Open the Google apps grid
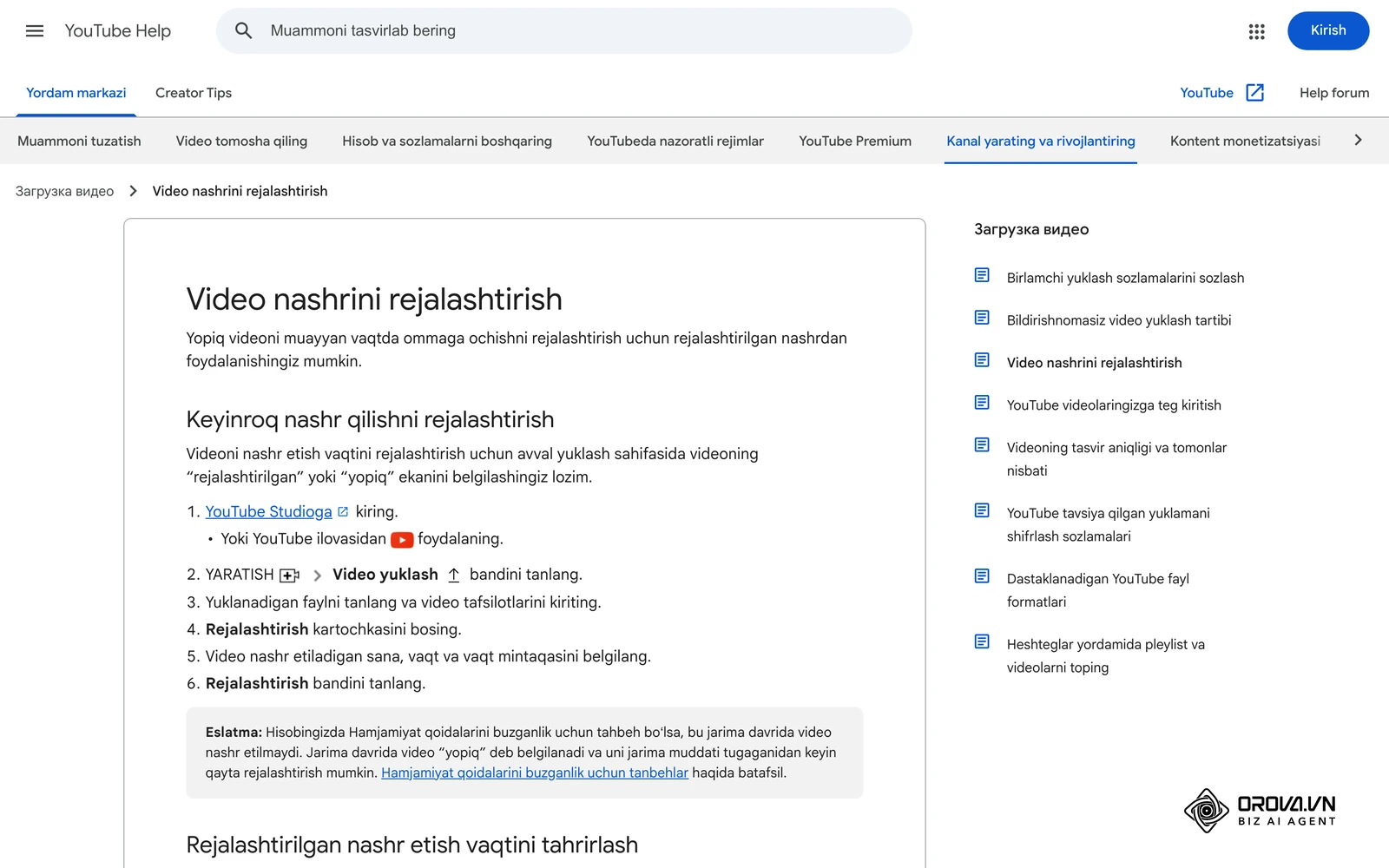Viewport: 1389px width, 868px height. [1256, 31]
